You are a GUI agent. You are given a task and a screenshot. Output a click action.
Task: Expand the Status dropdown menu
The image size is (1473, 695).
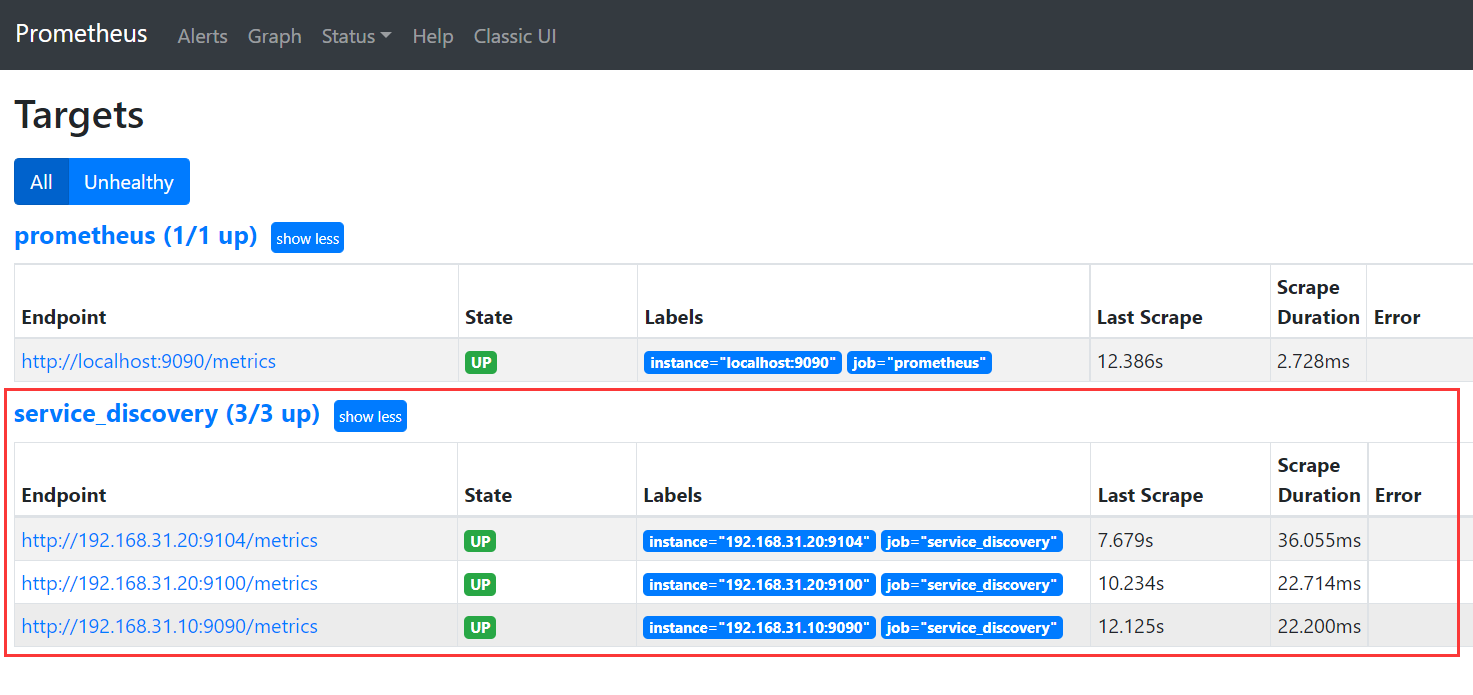click(356, 36)
